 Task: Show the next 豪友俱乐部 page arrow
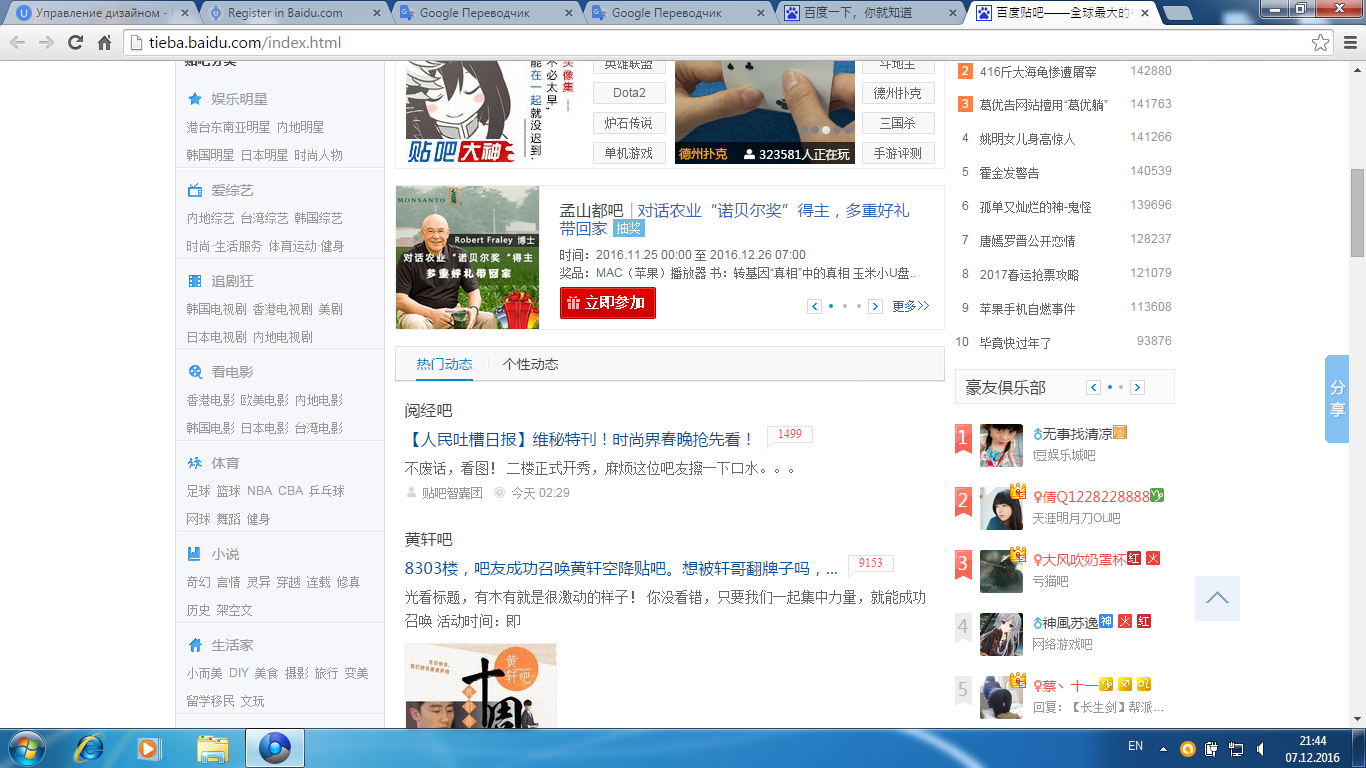[x=1137, y=387]
